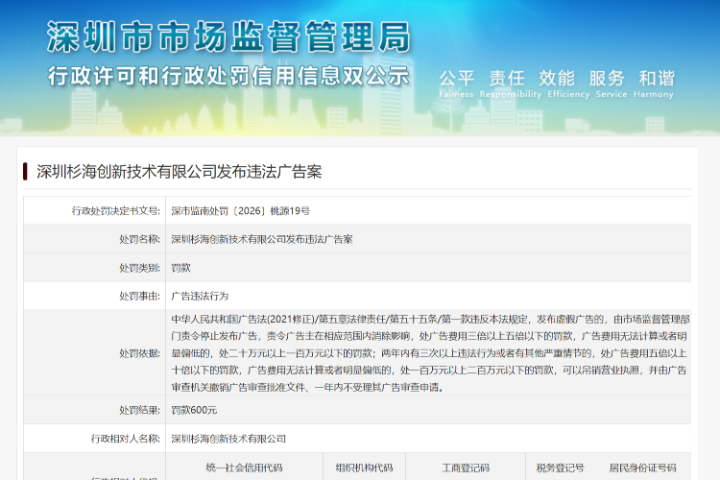Click the 公平 责任 效能 服务 和谐 slogan

[557, 78]
